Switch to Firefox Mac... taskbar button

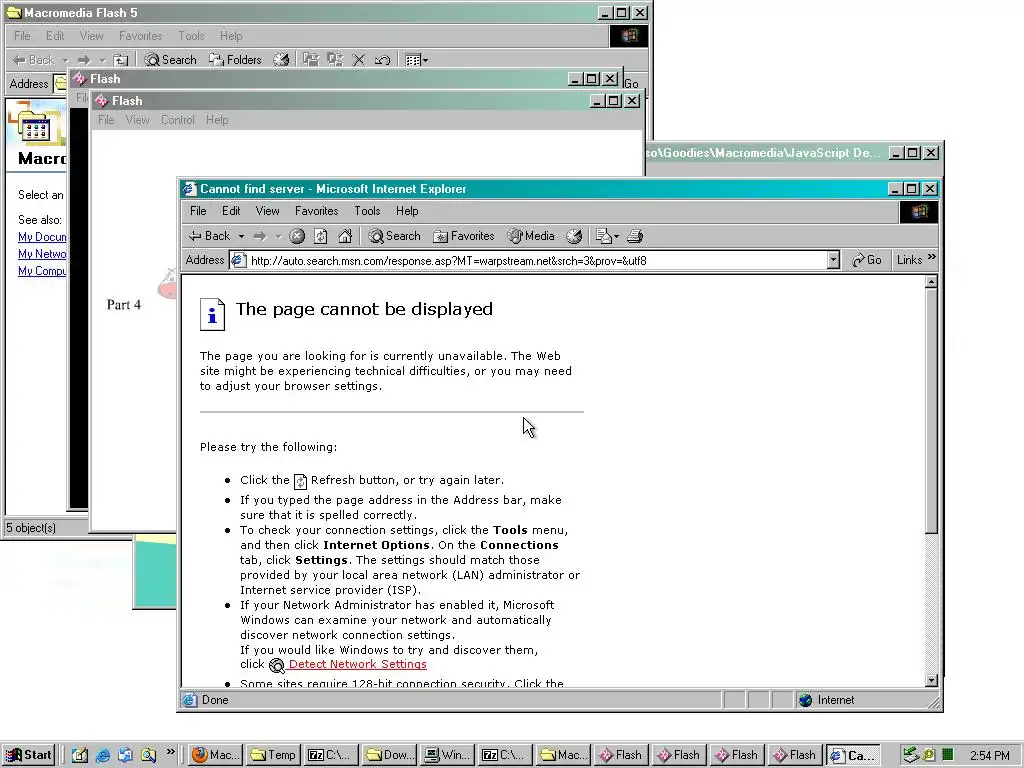[216, 755]
